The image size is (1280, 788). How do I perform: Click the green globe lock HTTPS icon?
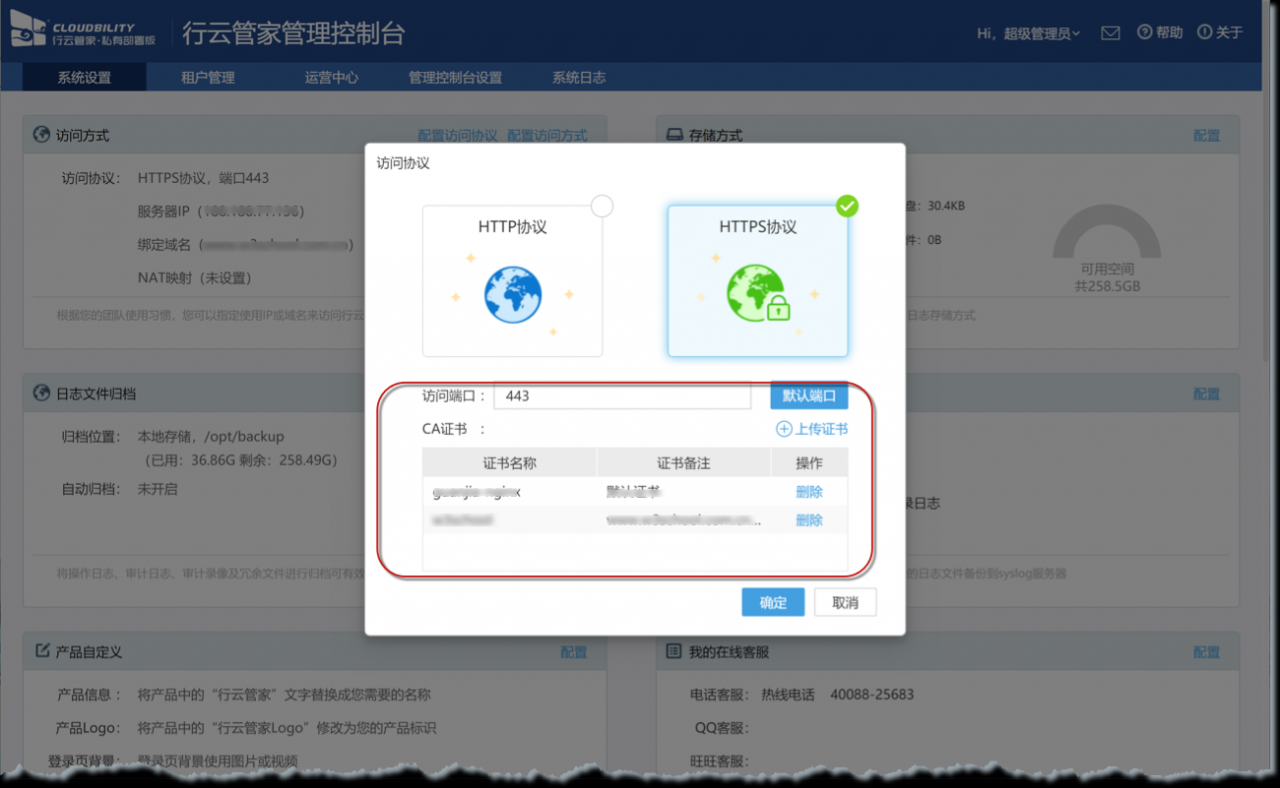point(758,292)
